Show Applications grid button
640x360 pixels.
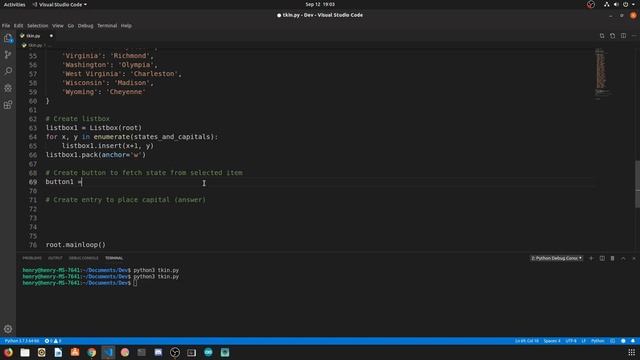[631, 352]
